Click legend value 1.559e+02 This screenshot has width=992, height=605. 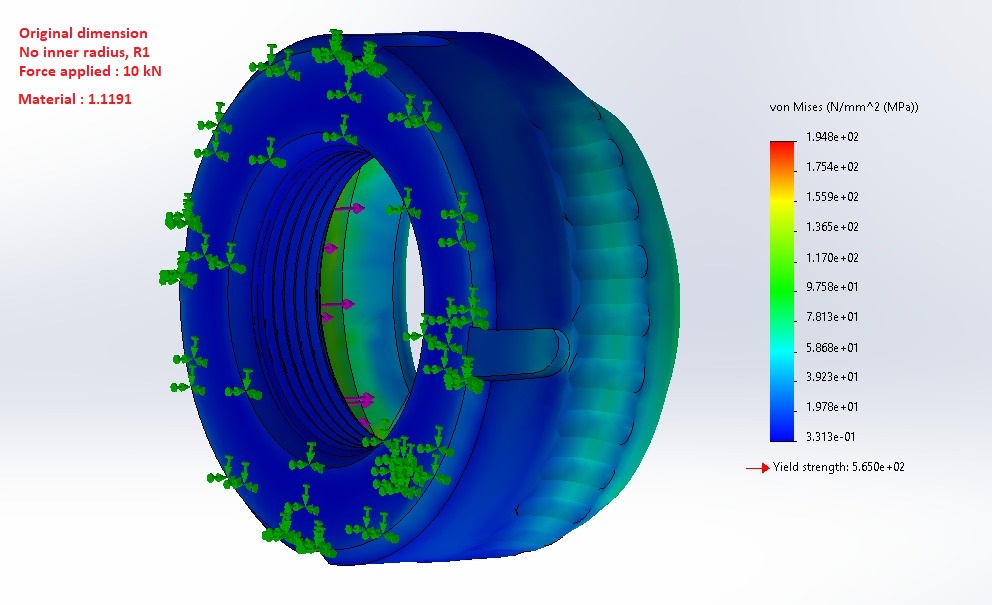[x=832, y=197]
